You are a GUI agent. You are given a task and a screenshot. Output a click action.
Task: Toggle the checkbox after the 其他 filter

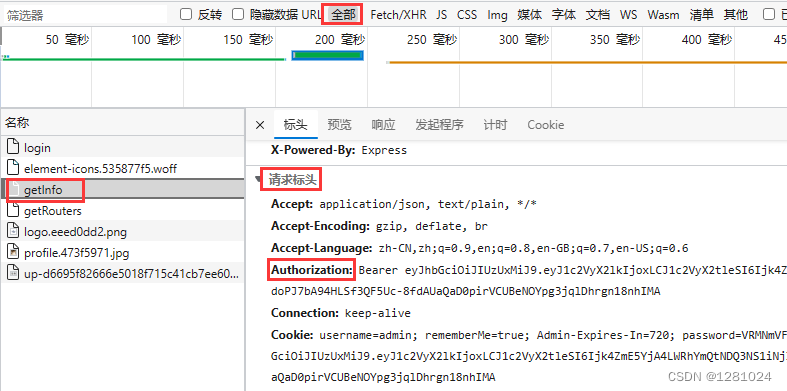click(769, 14)
